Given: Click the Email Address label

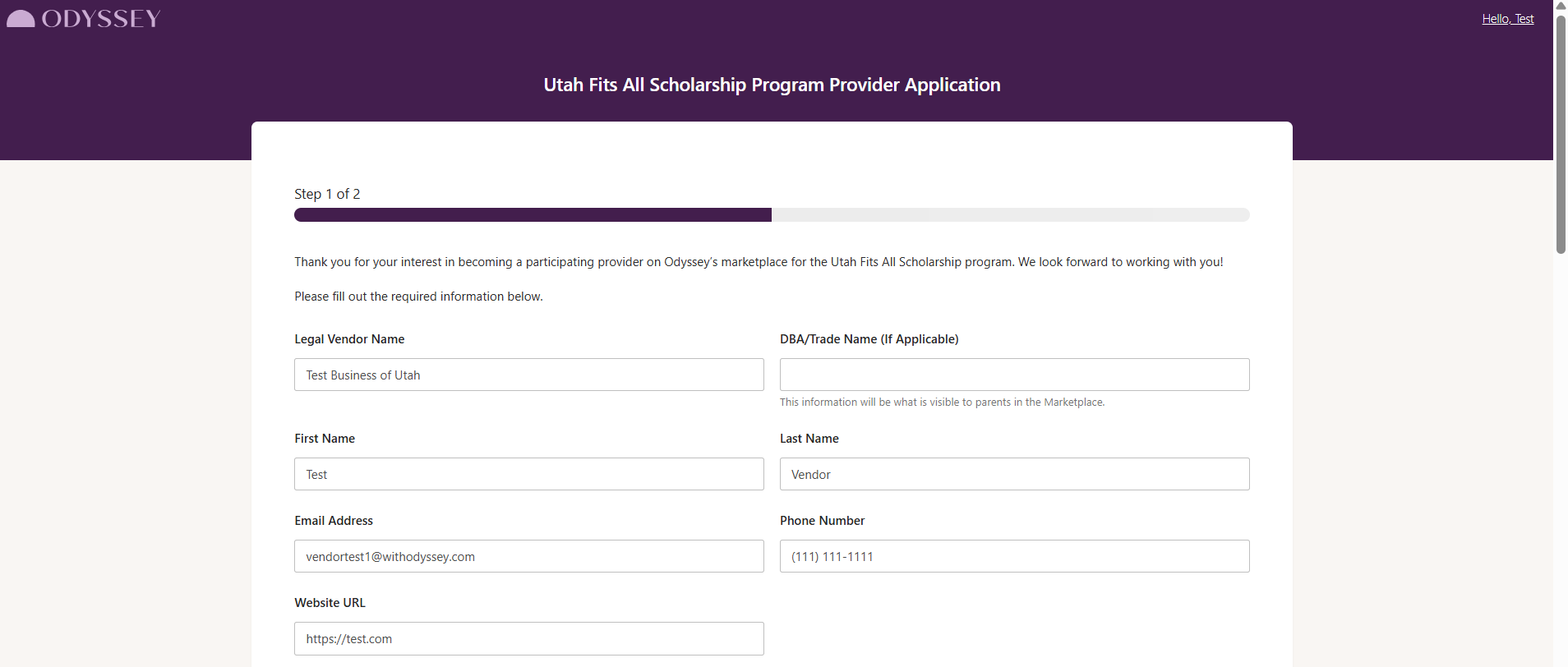Looking at the screenshot, I should [334, 521].
